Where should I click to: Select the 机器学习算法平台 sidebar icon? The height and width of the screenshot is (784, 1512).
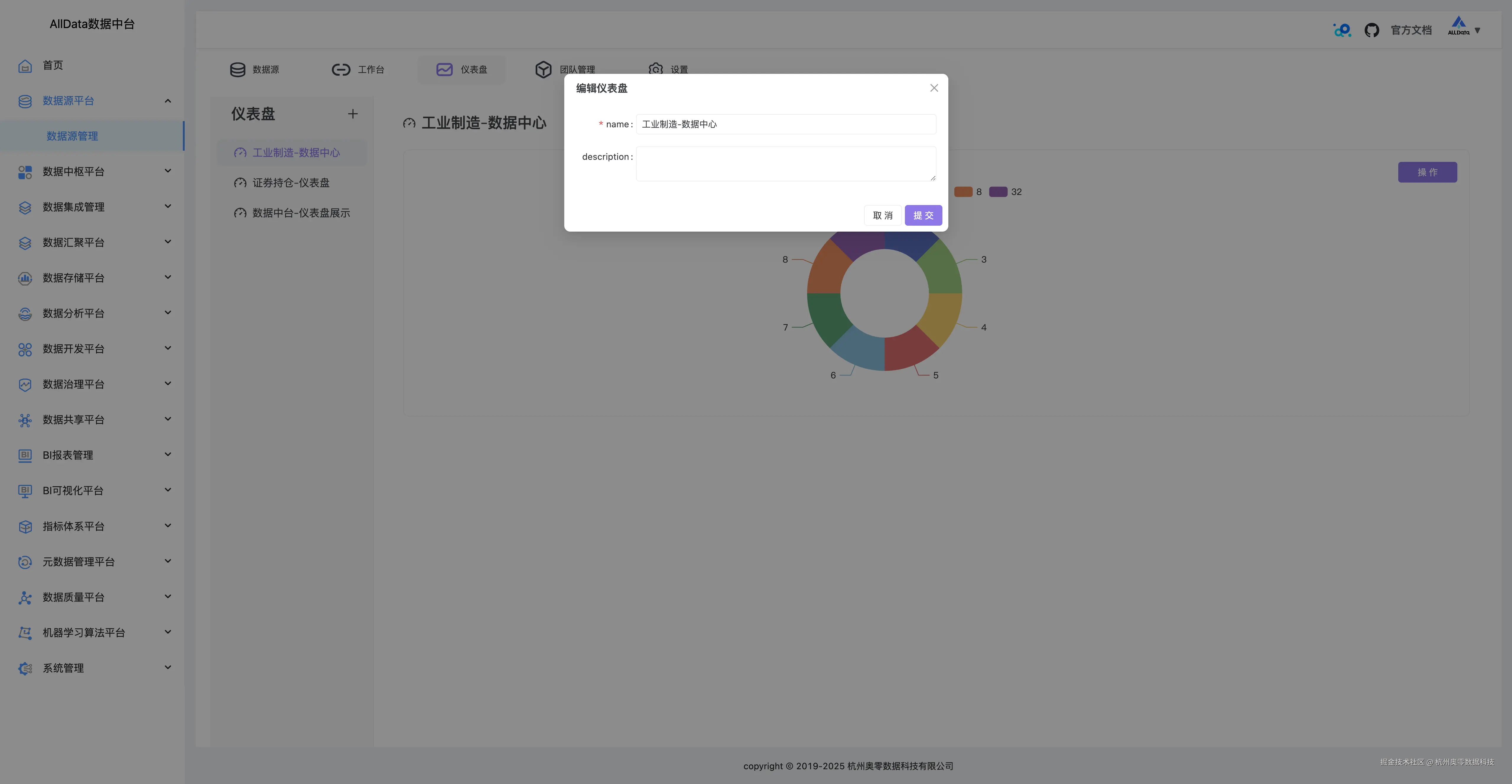click(25, 632)
